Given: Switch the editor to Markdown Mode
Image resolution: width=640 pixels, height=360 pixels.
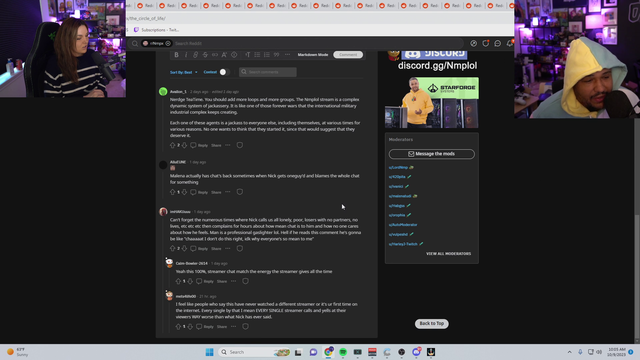Looking at the screenshot, I should click(x=313, y=55).
